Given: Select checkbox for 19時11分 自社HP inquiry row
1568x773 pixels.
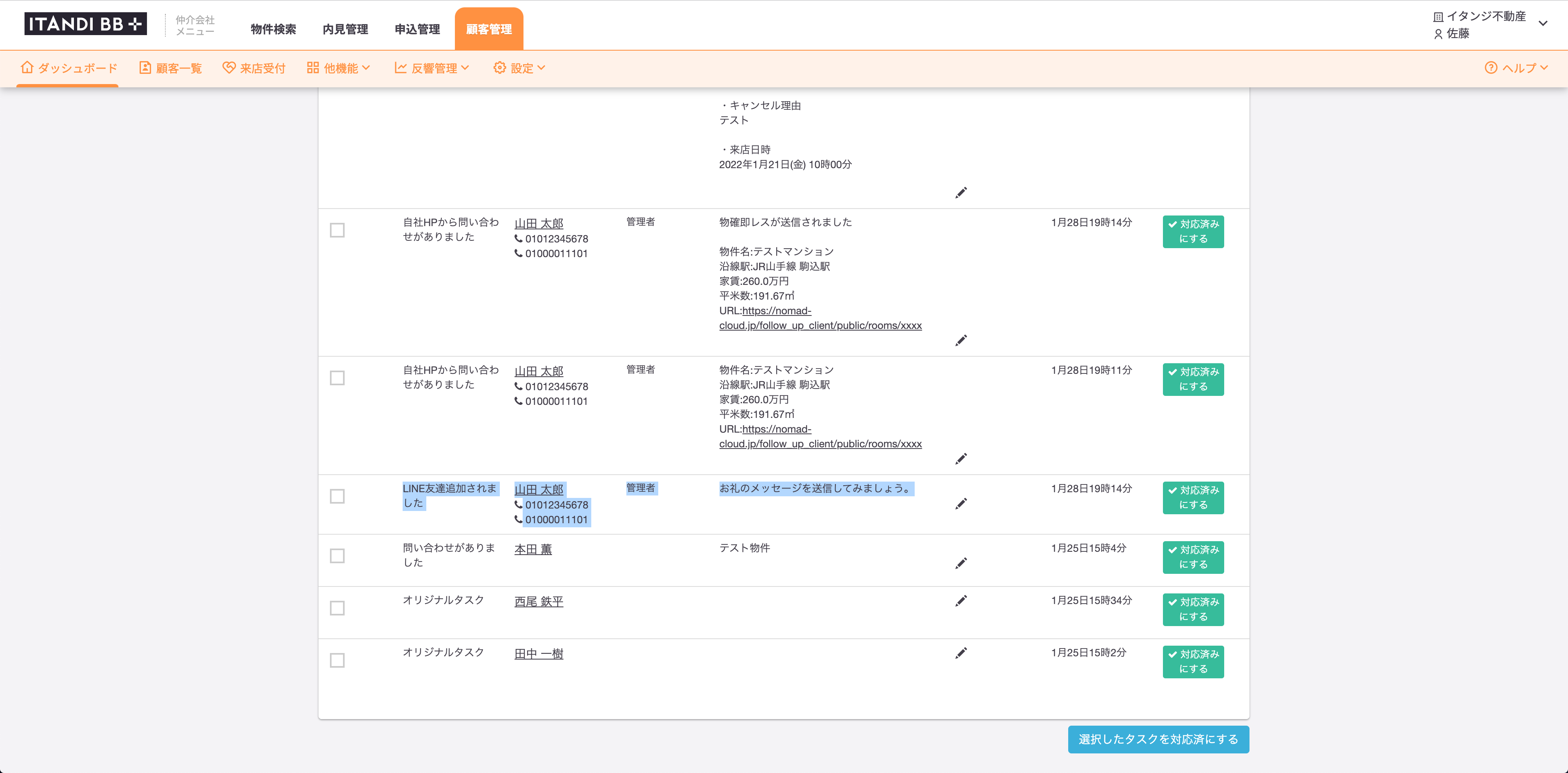Looking at the screenshot, I should point(337,378).
